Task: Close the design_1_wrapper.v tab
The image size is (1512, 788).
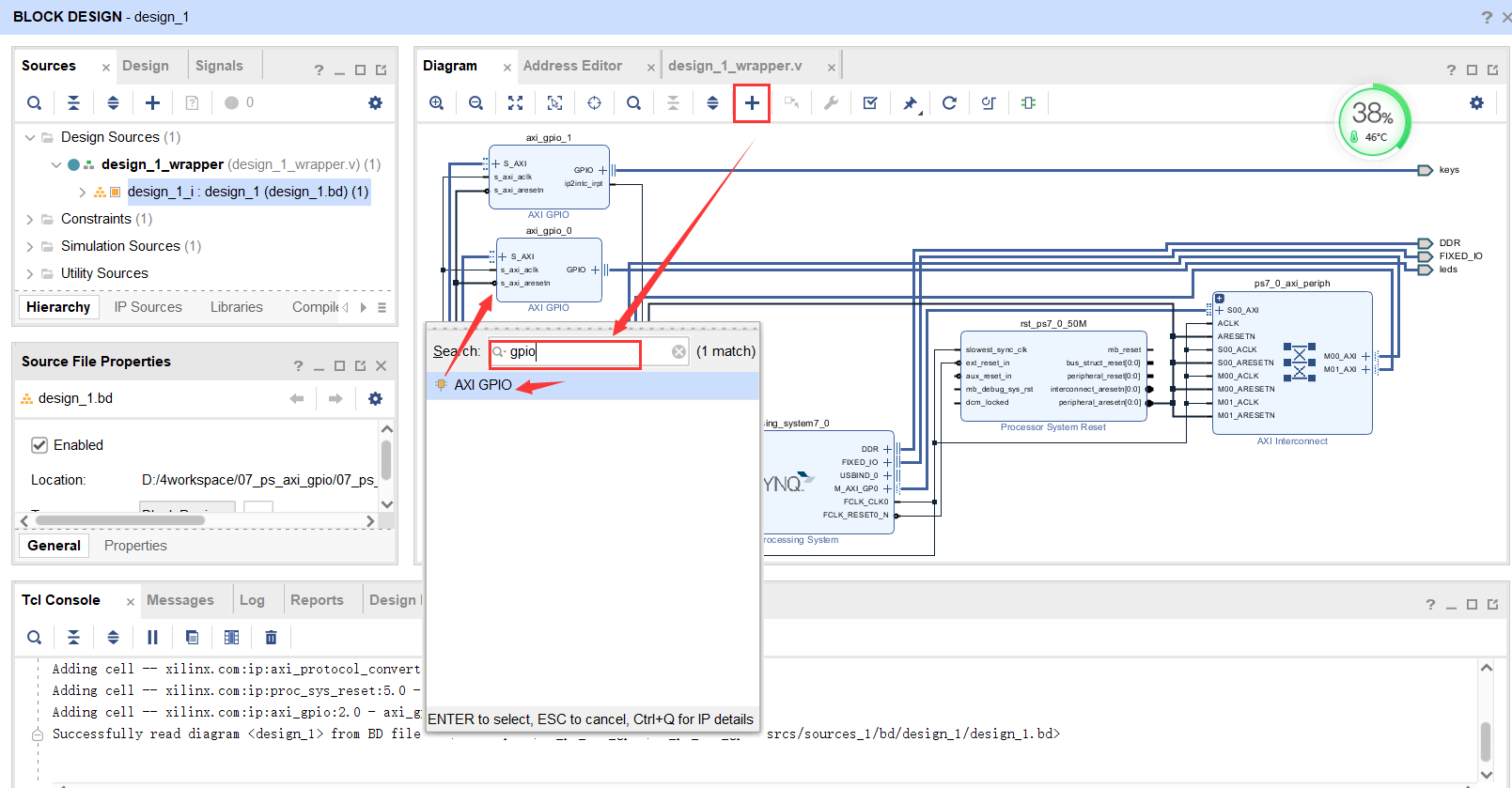Action: click(x=832, y=68)
